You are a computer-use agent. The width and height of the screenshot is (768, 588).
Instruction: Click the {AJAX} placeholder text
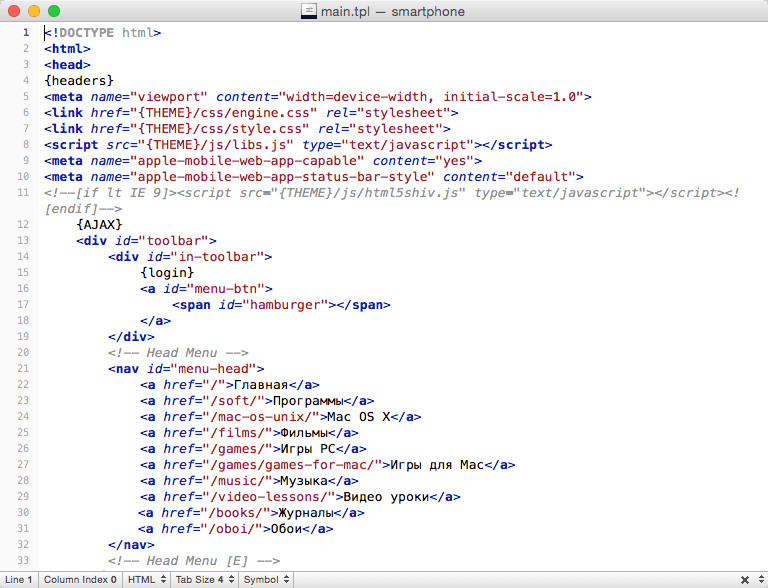click(99, 225)
